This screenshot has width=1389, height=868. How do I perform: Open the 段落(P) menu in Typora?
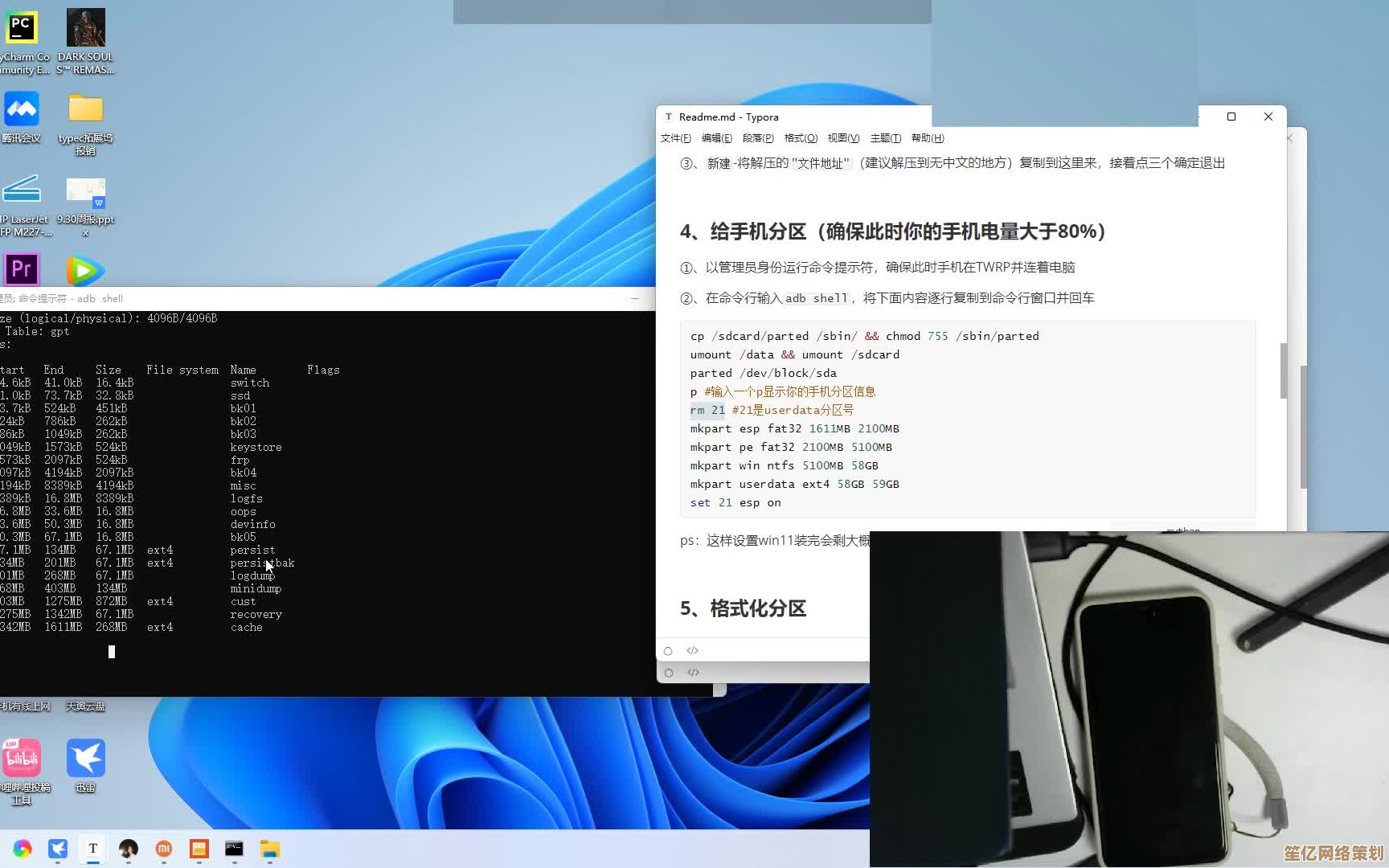tap(757, 137)
